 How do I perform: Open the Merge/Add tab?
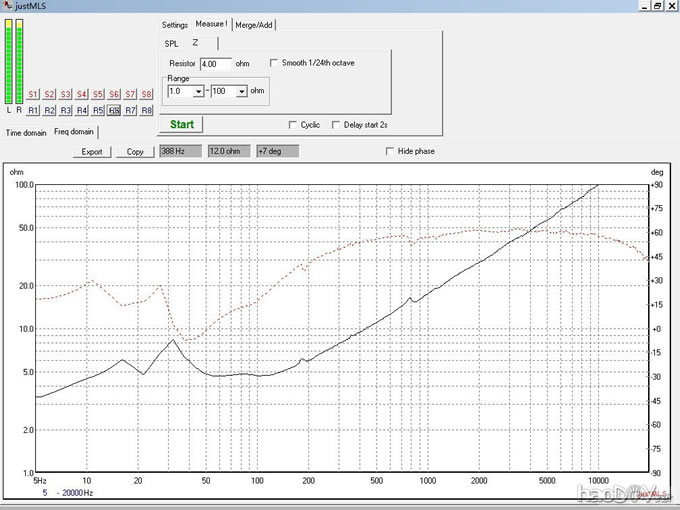254,24
